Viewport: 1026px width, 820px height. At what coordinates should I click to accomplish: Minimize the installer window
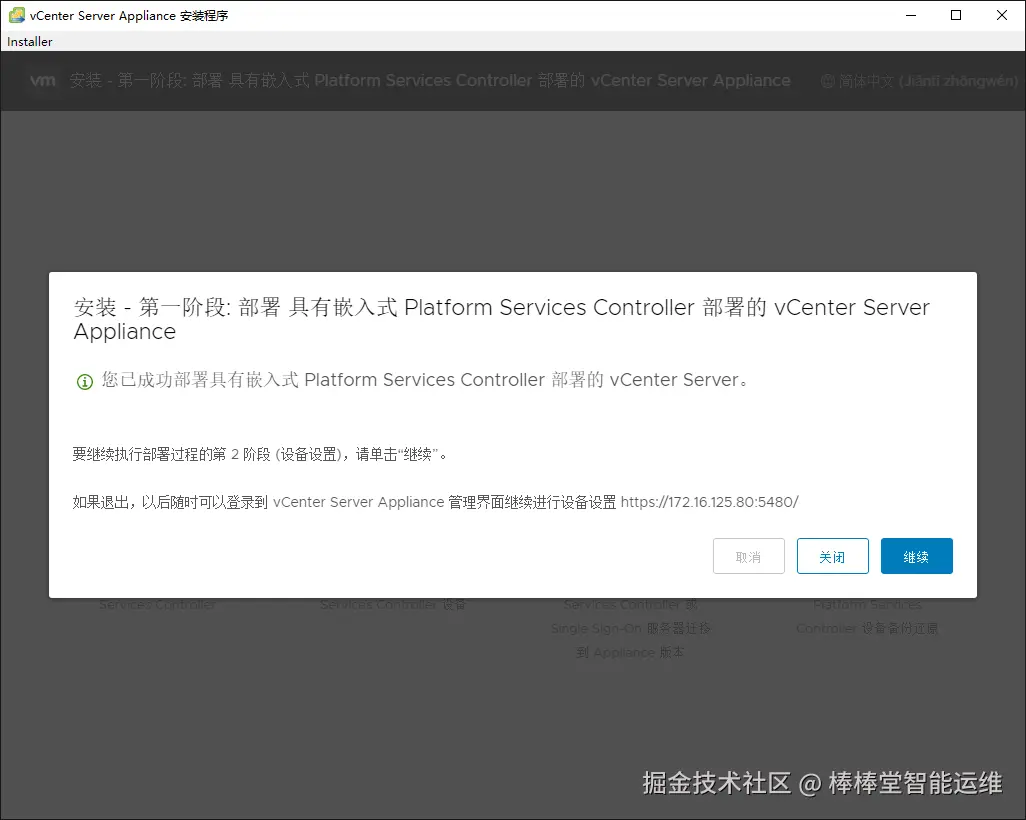click(910, 15)
